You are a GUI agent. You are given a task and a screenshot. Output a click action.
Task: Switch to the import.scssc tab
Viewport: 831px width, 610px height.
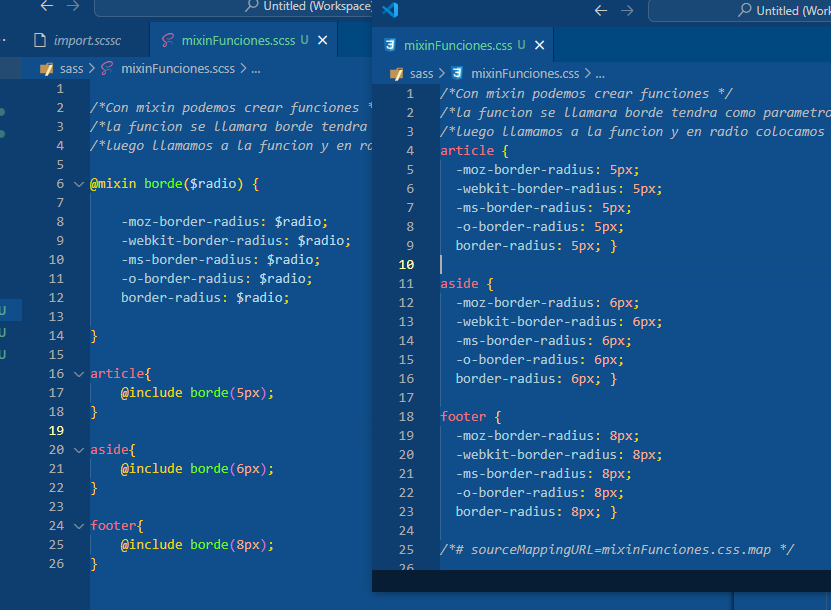click(x=90, y=40)
